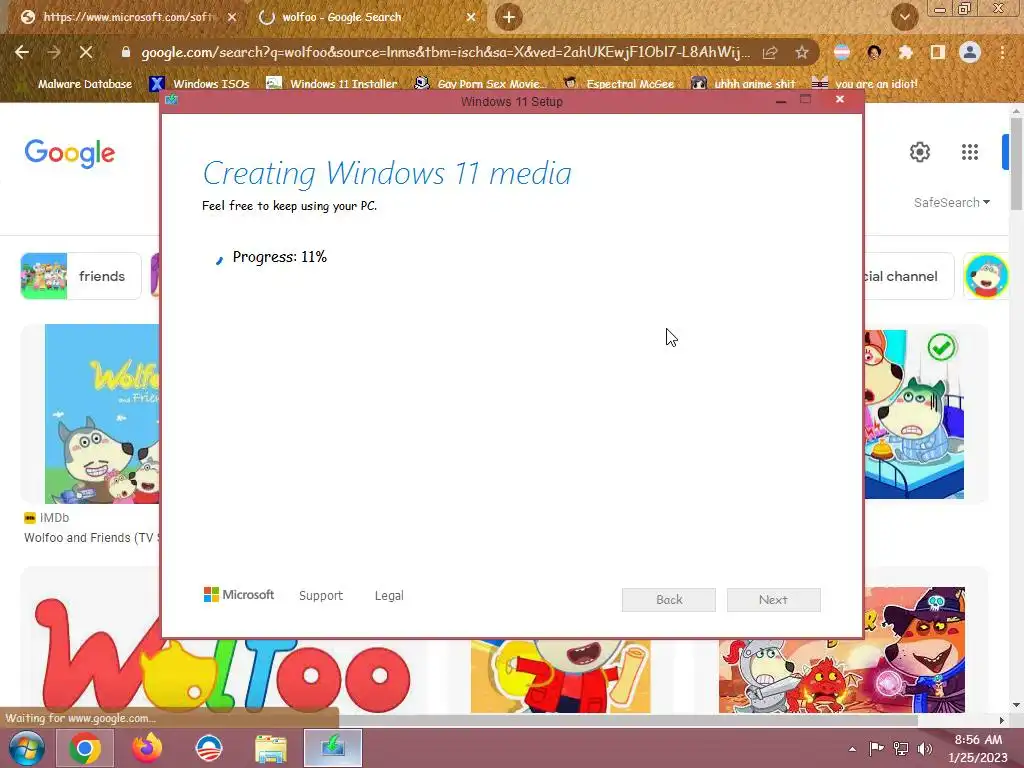Open the Windows Start button

[26, 748]
